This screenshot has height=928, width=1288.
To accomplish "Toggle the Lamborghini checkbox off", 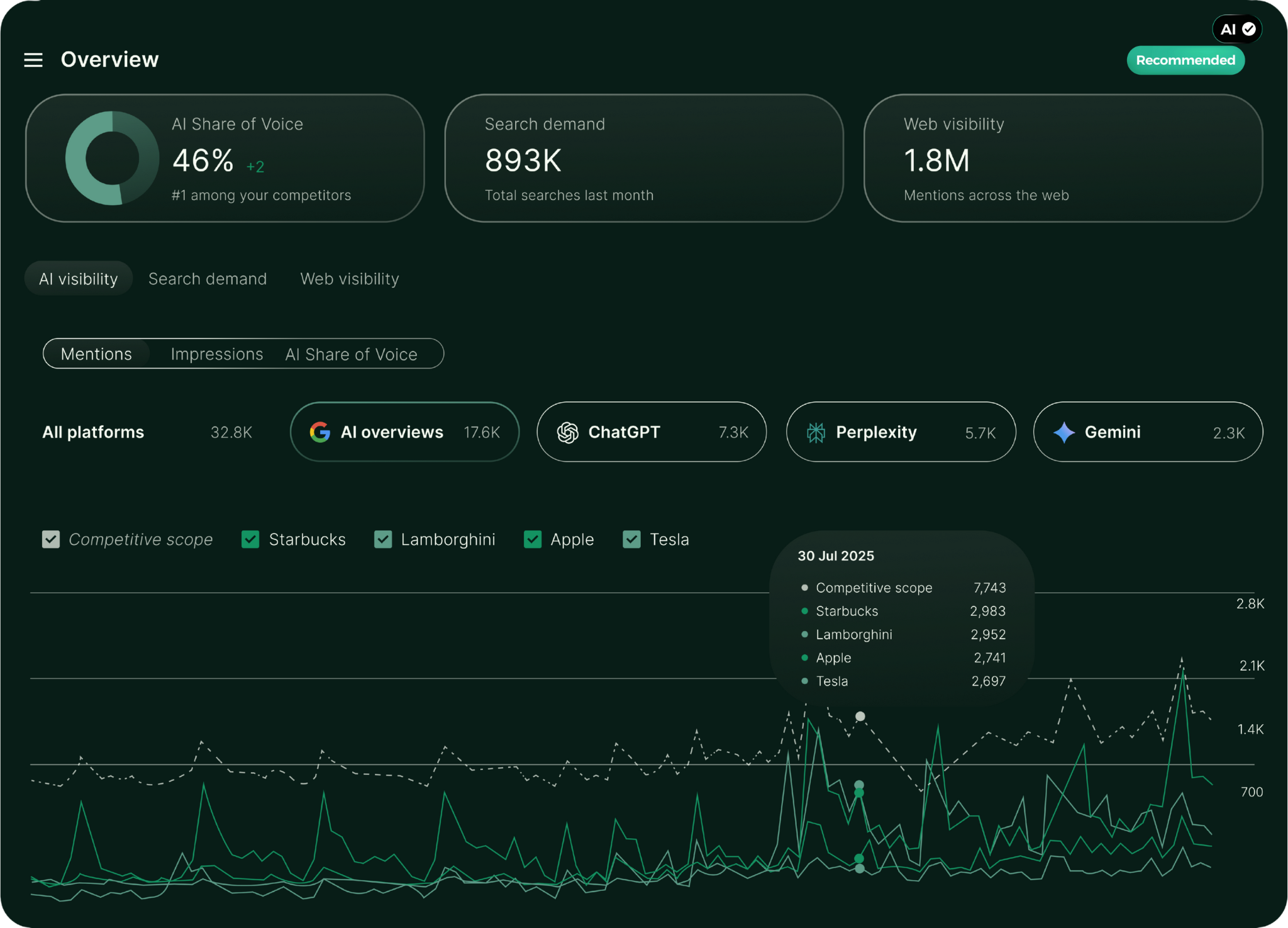I will pyautogui.click(x=383, y=539).
